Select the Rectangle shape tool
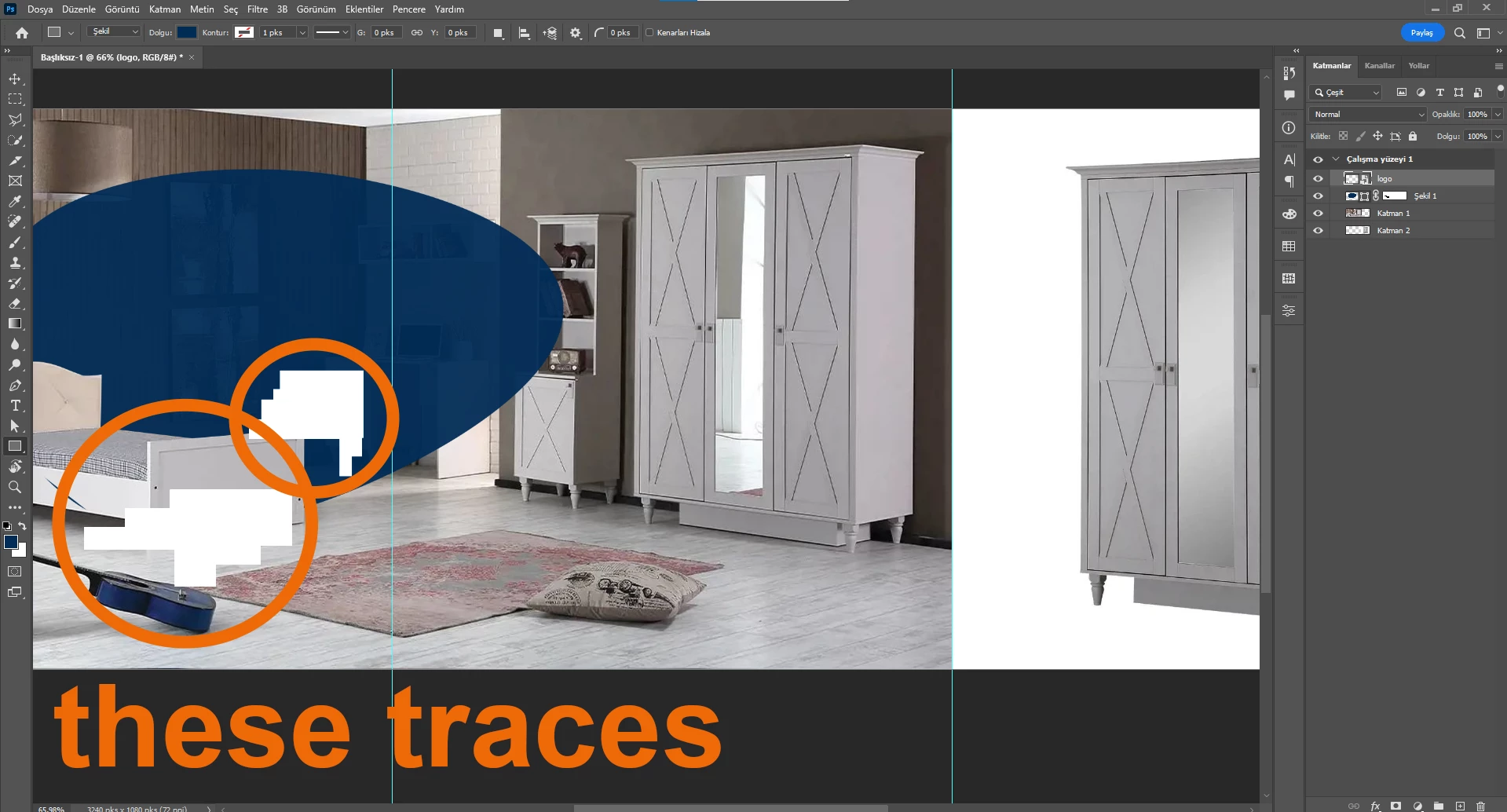Screen dimensions: 1507x812 click(15, 446)
